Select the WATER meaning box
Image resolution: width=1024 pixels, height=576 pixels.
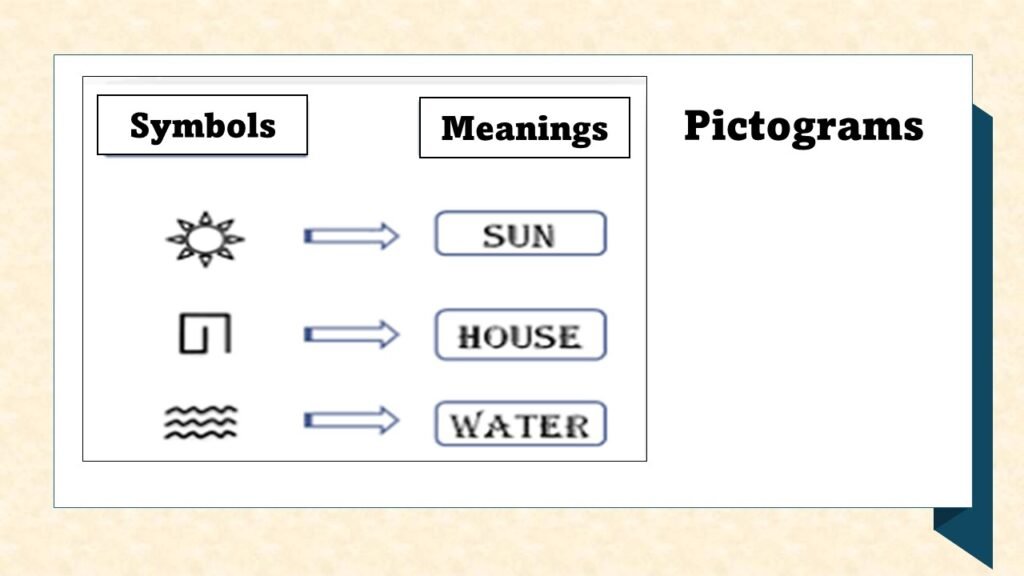(520, 424)
